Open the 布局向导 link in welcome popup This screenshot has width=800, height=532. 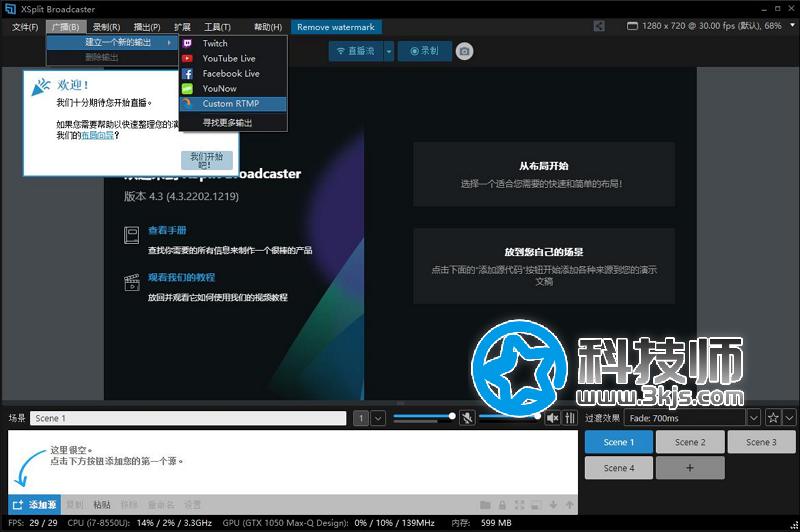click(x=97, y=135)
